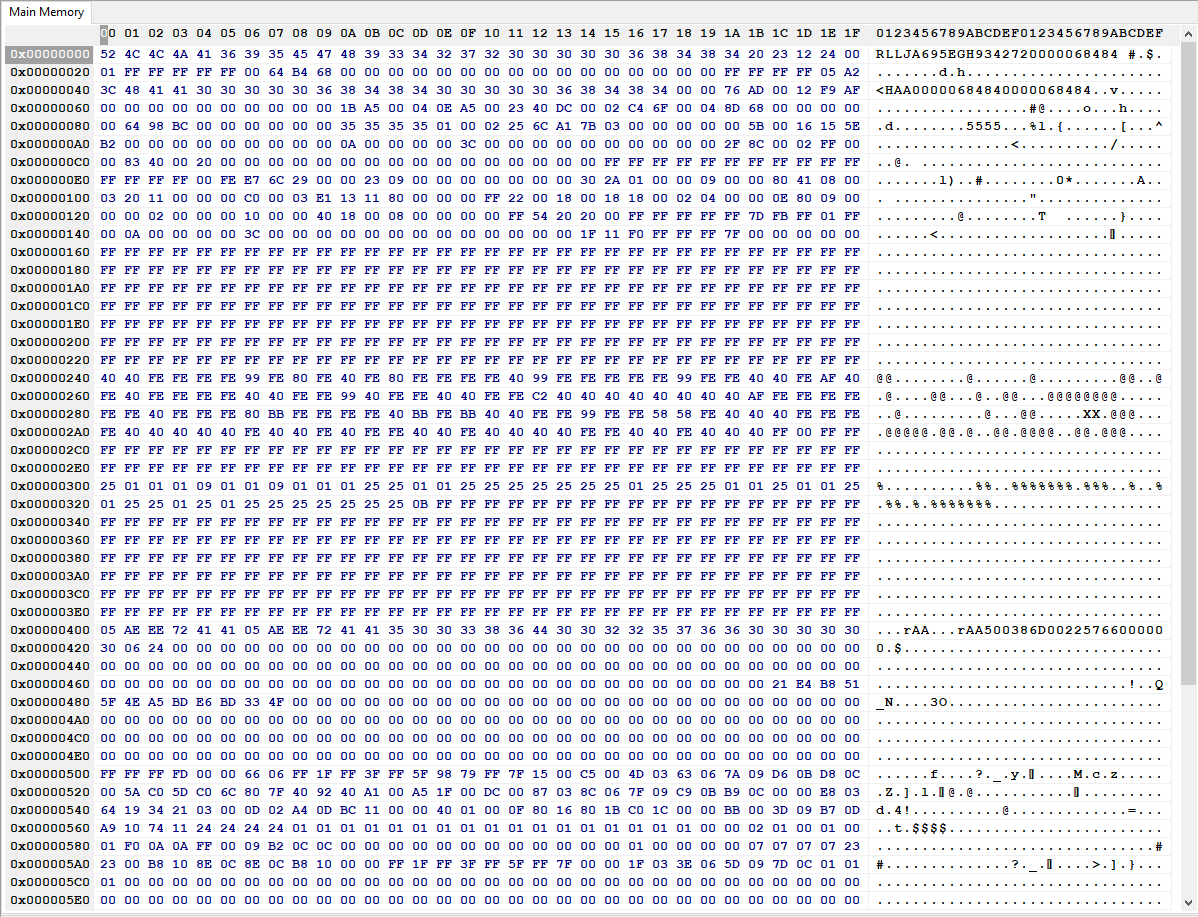This screenshot has height=917, width=1198.
Task: Select byte 4F in row 0x00000480
Action: pos(277,702)
